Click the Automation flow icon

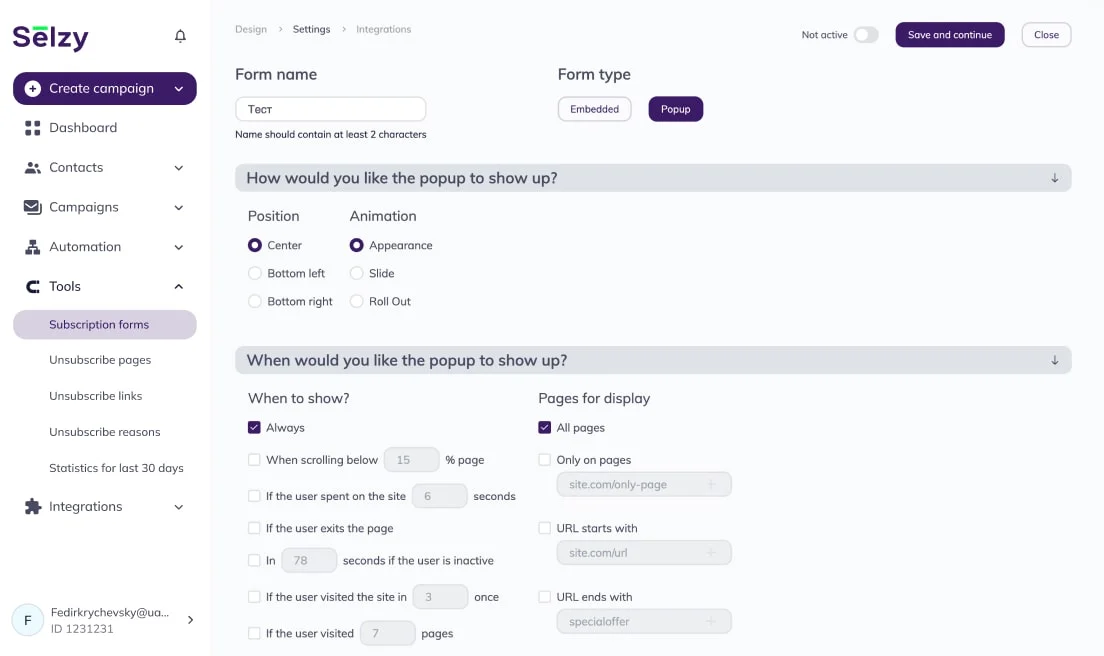click(x=32, y=247)
